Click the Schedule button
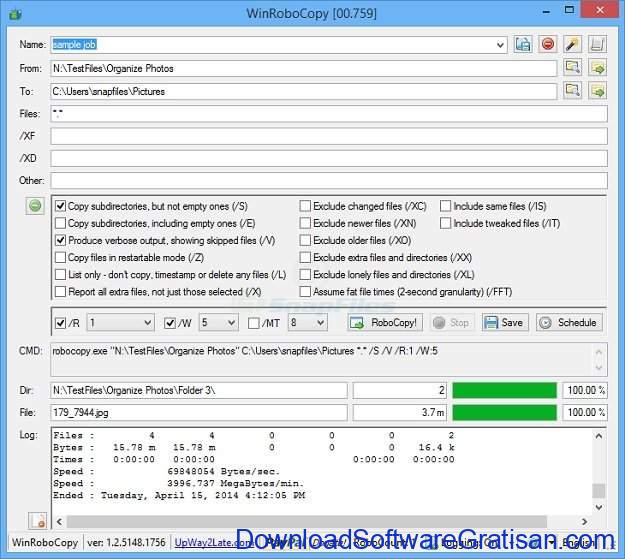 tap(569, 322)
